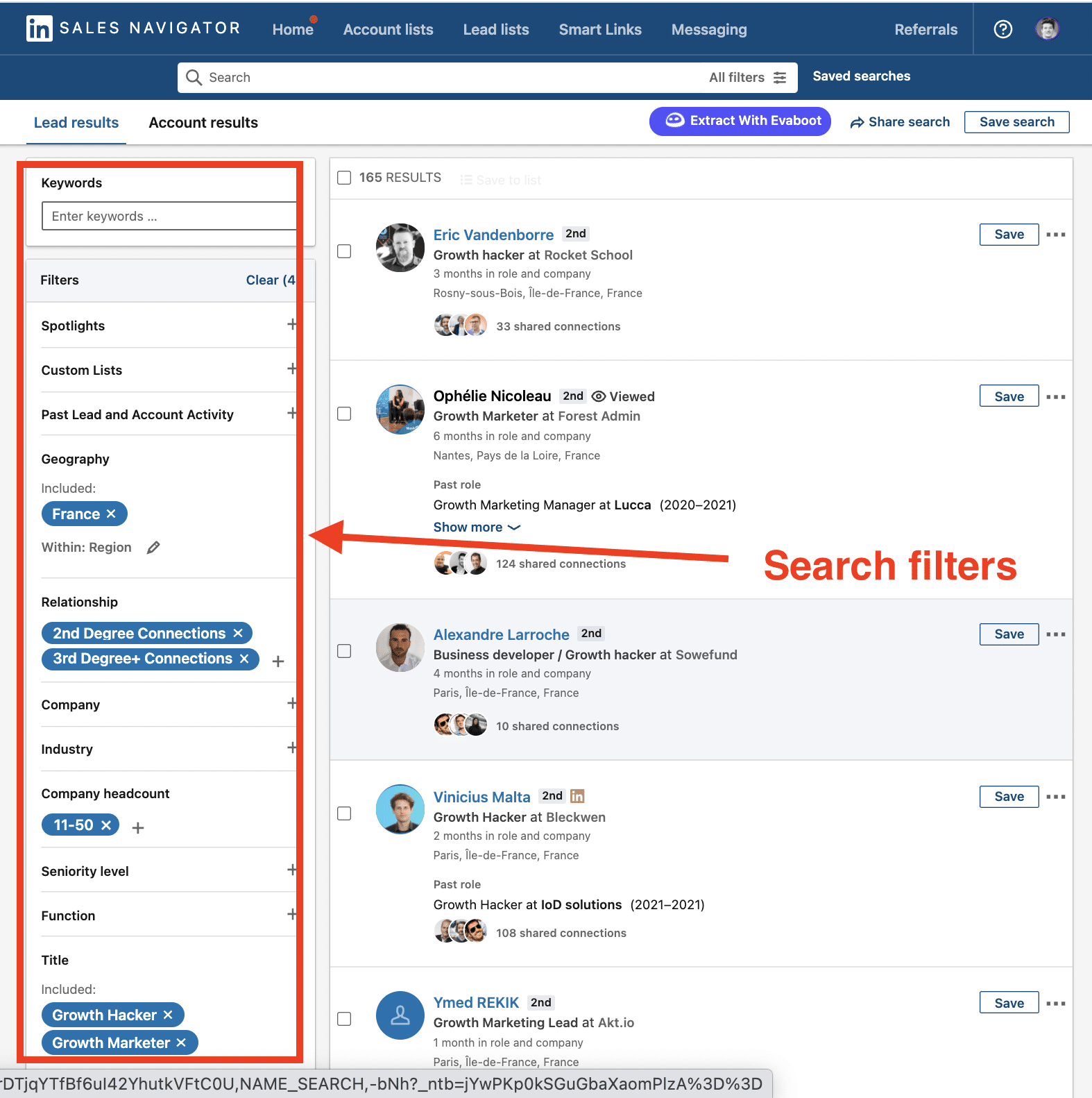
Task: Open more options for Ymed REKIK
Action: [1056, 1004]
